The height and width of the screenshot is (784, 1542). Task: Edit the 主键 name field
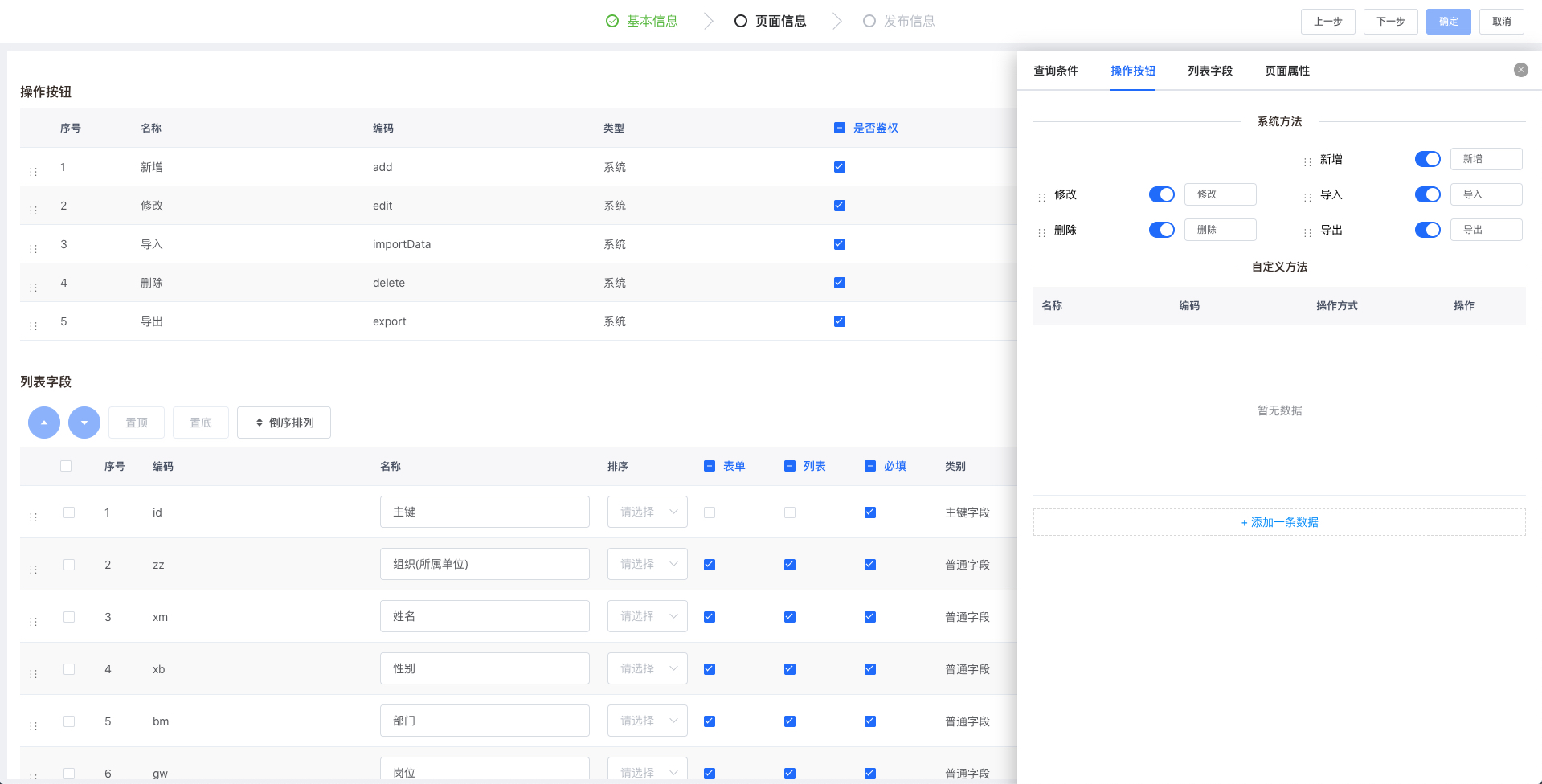485,512
